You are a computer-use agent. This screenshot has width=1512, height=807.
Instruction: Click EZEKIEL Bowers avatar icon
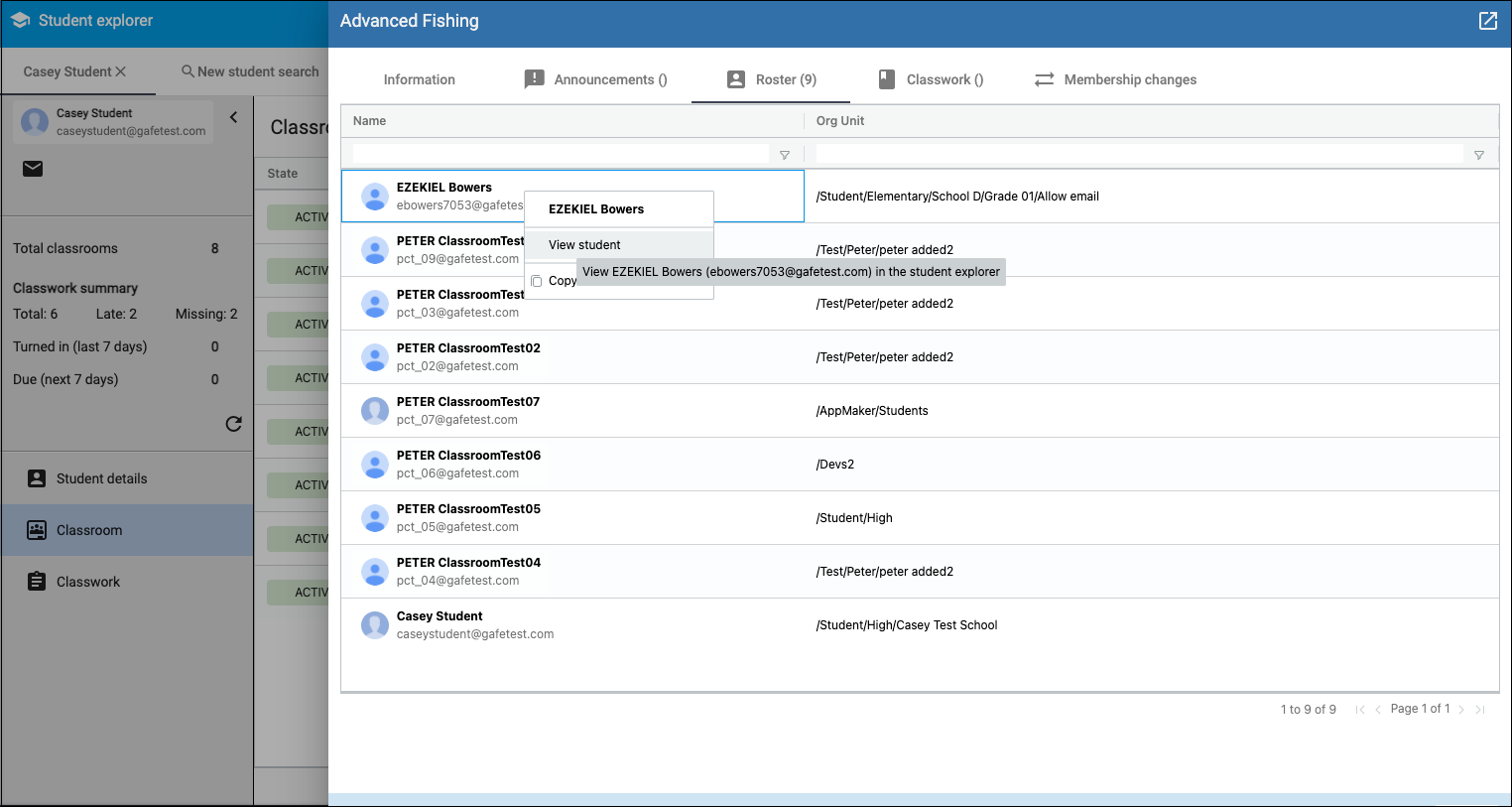pos(375,197)
